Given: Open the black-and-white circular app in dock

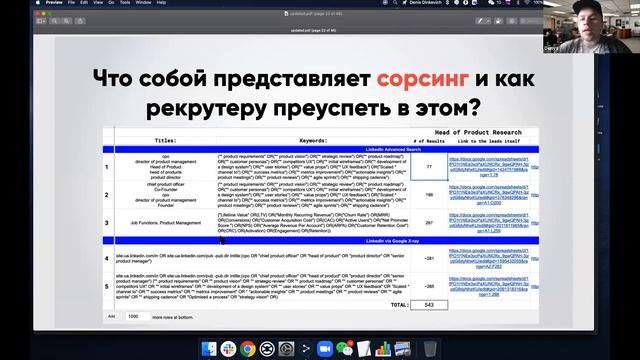Looking at the screenshot, I should tap(267, 349).
